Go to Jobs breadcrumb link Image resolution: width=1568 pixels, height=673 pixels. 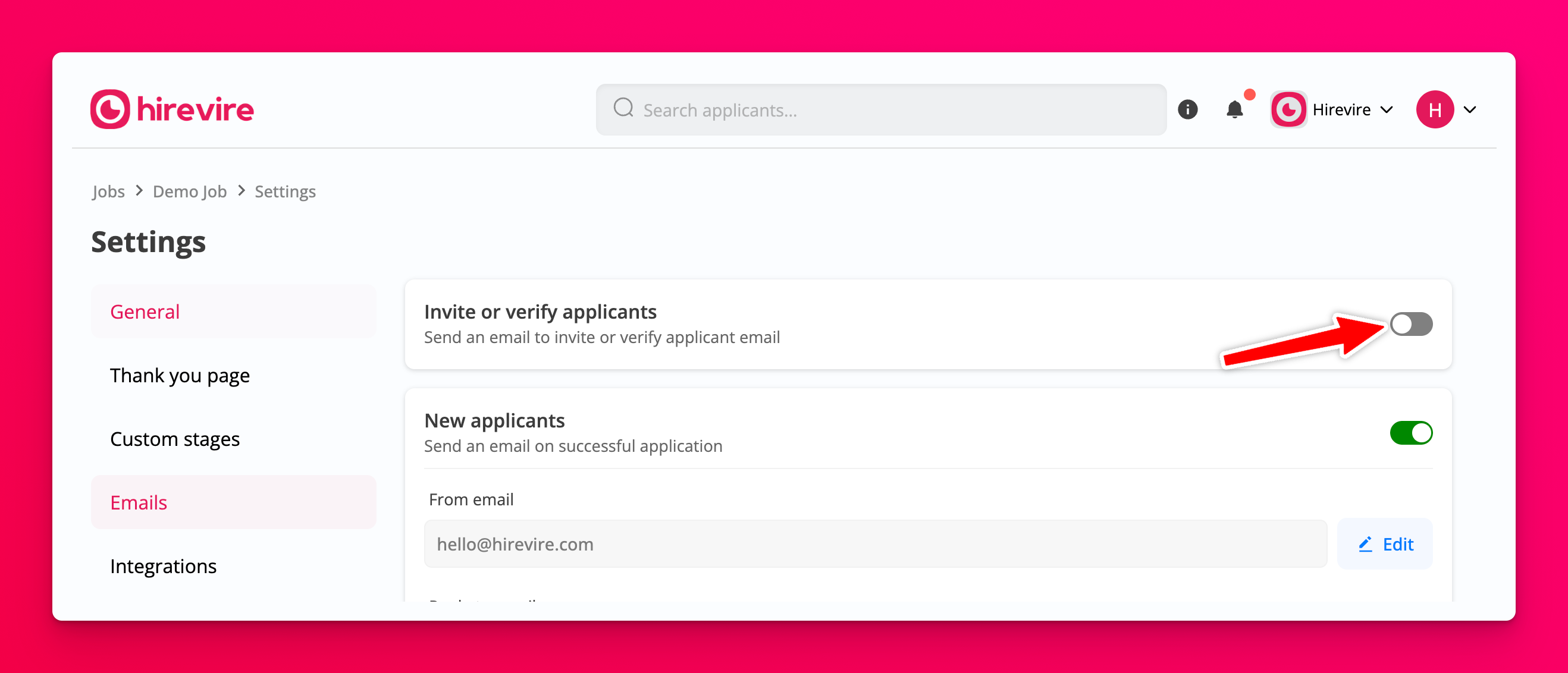point(108,191)
